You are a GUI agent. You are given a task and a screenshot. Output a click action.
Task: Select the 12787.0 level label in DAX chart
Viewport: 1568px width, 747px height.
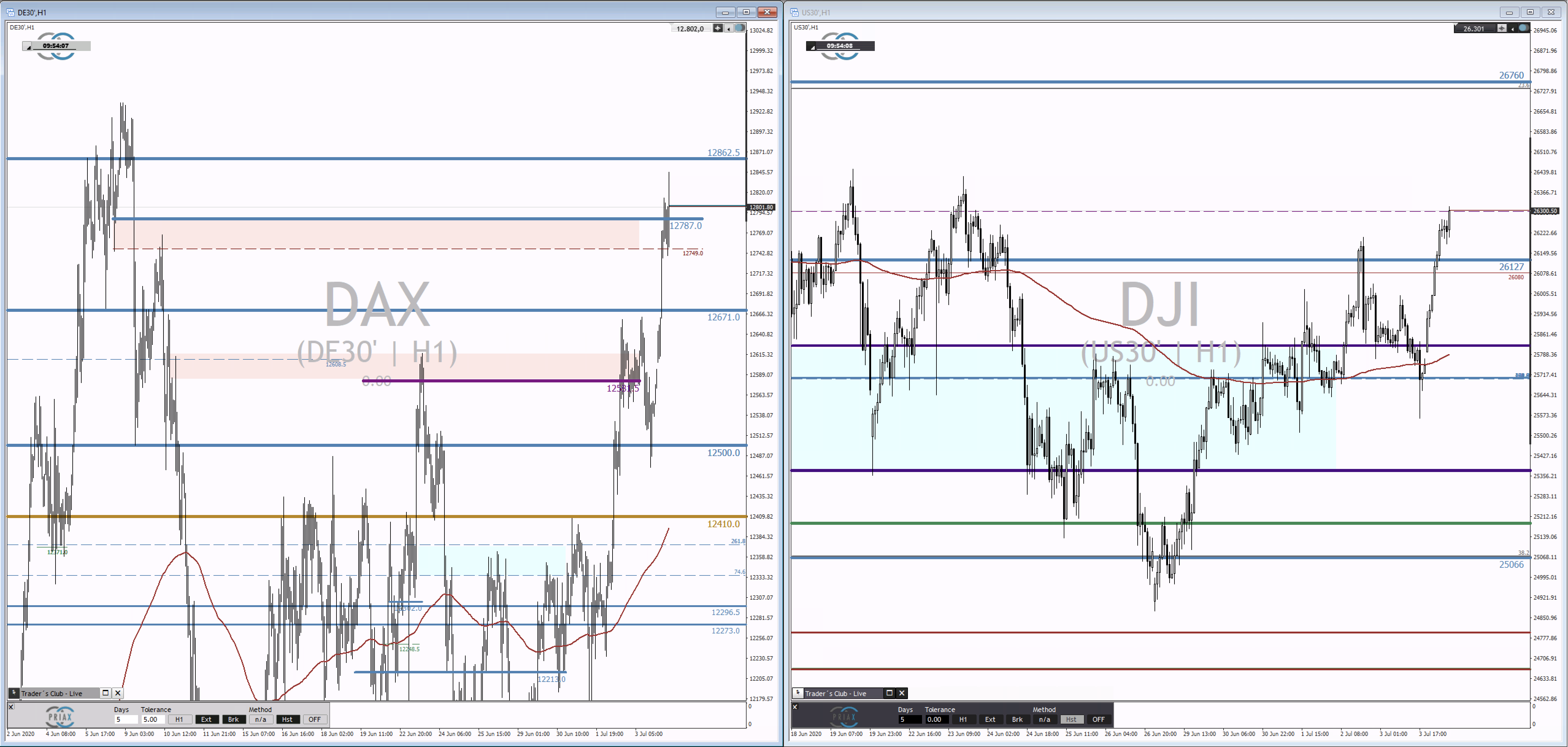tap(686, 225)
